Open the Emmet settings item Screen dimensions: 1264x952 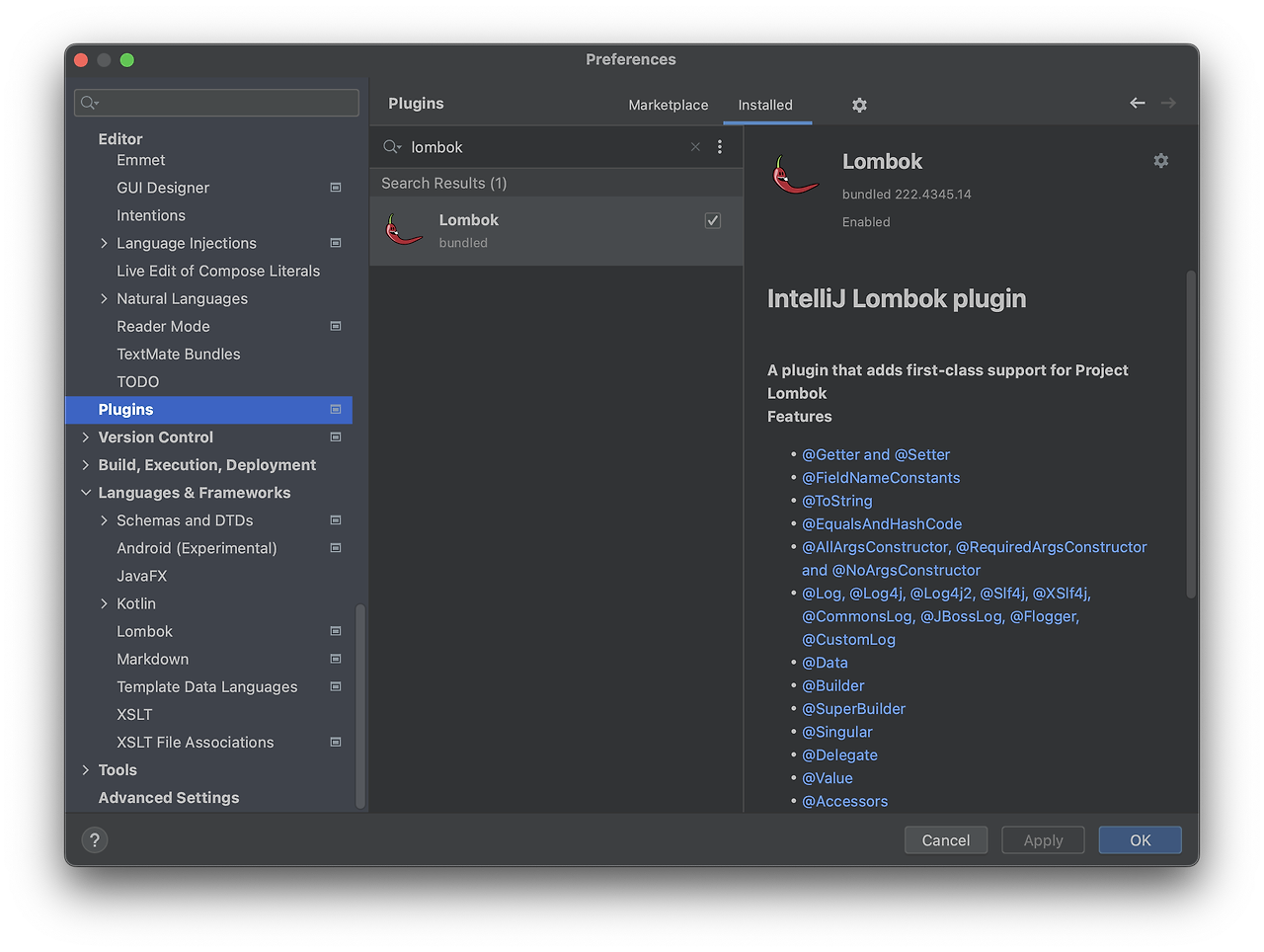click(140, 160)
